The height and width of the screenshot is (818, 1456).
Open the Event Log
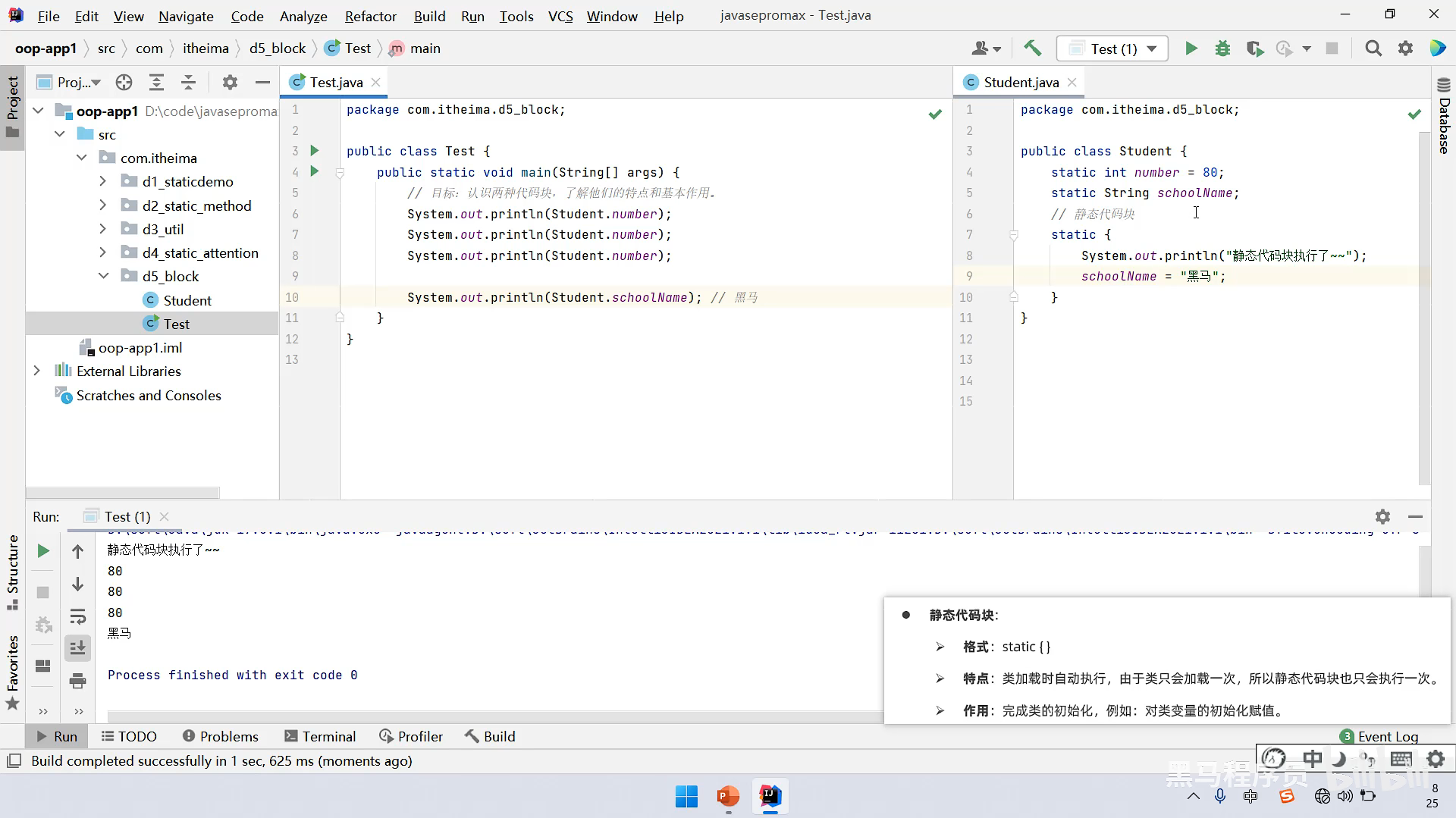(x=1387, y=736)
